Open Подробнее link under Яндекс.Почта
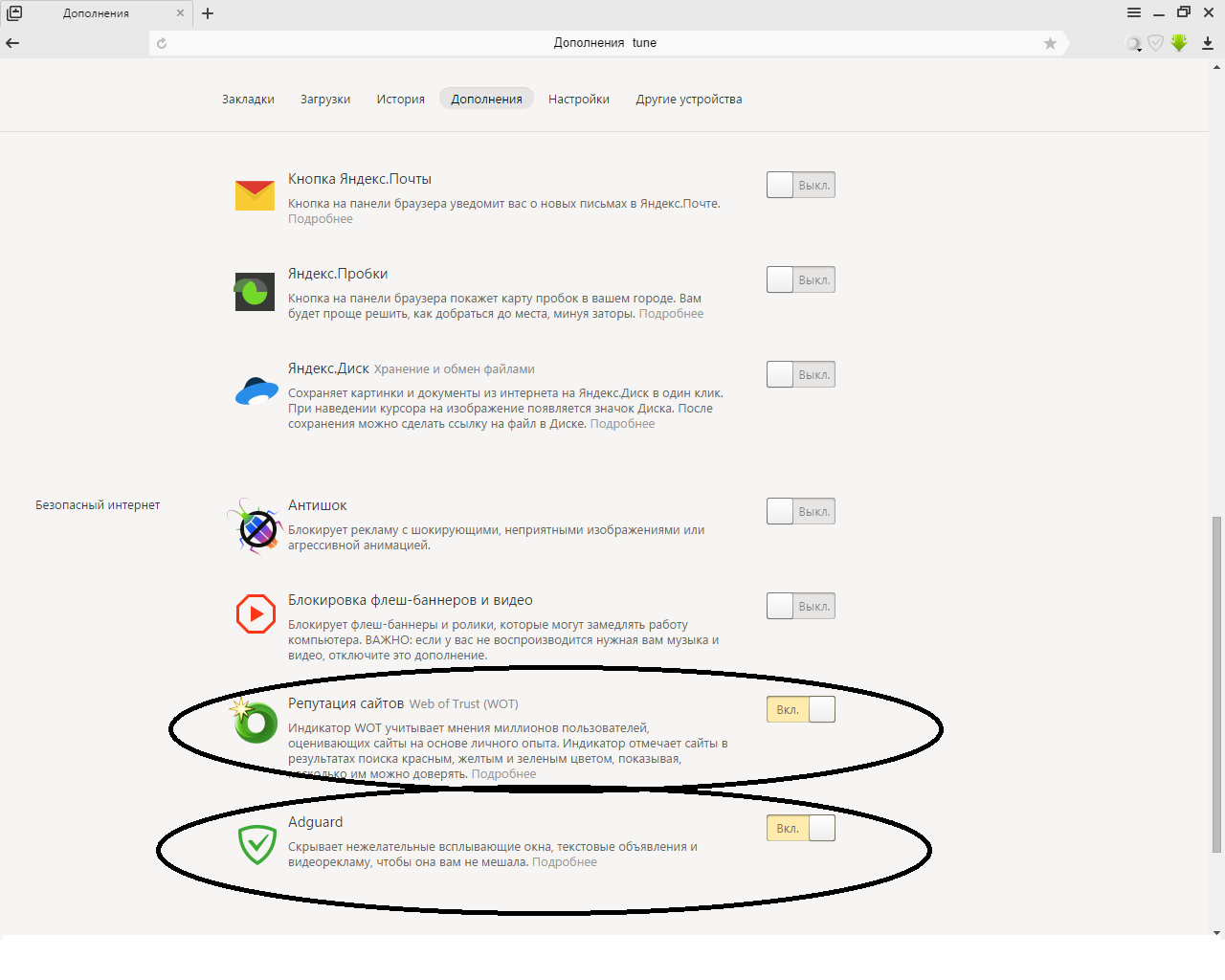 click(321, 219)
